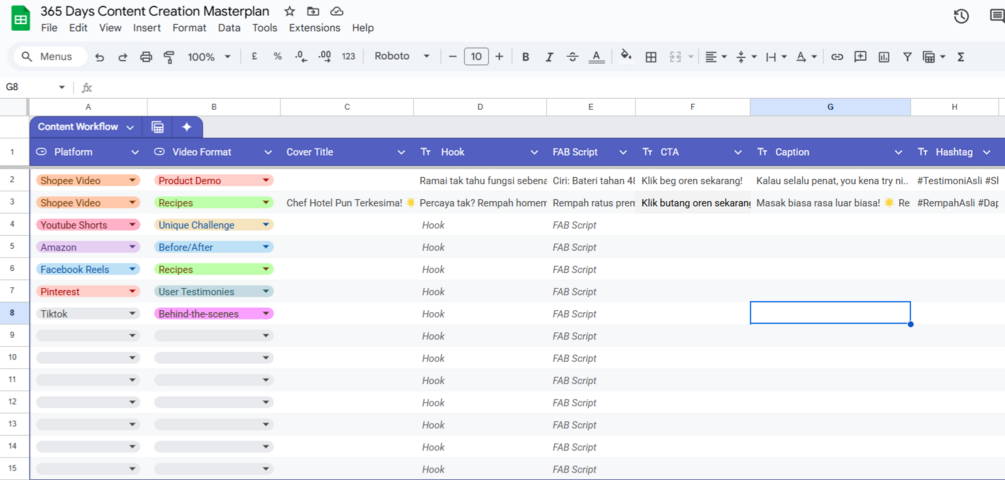Open number format 123 menu

click(x=348, y=56)
